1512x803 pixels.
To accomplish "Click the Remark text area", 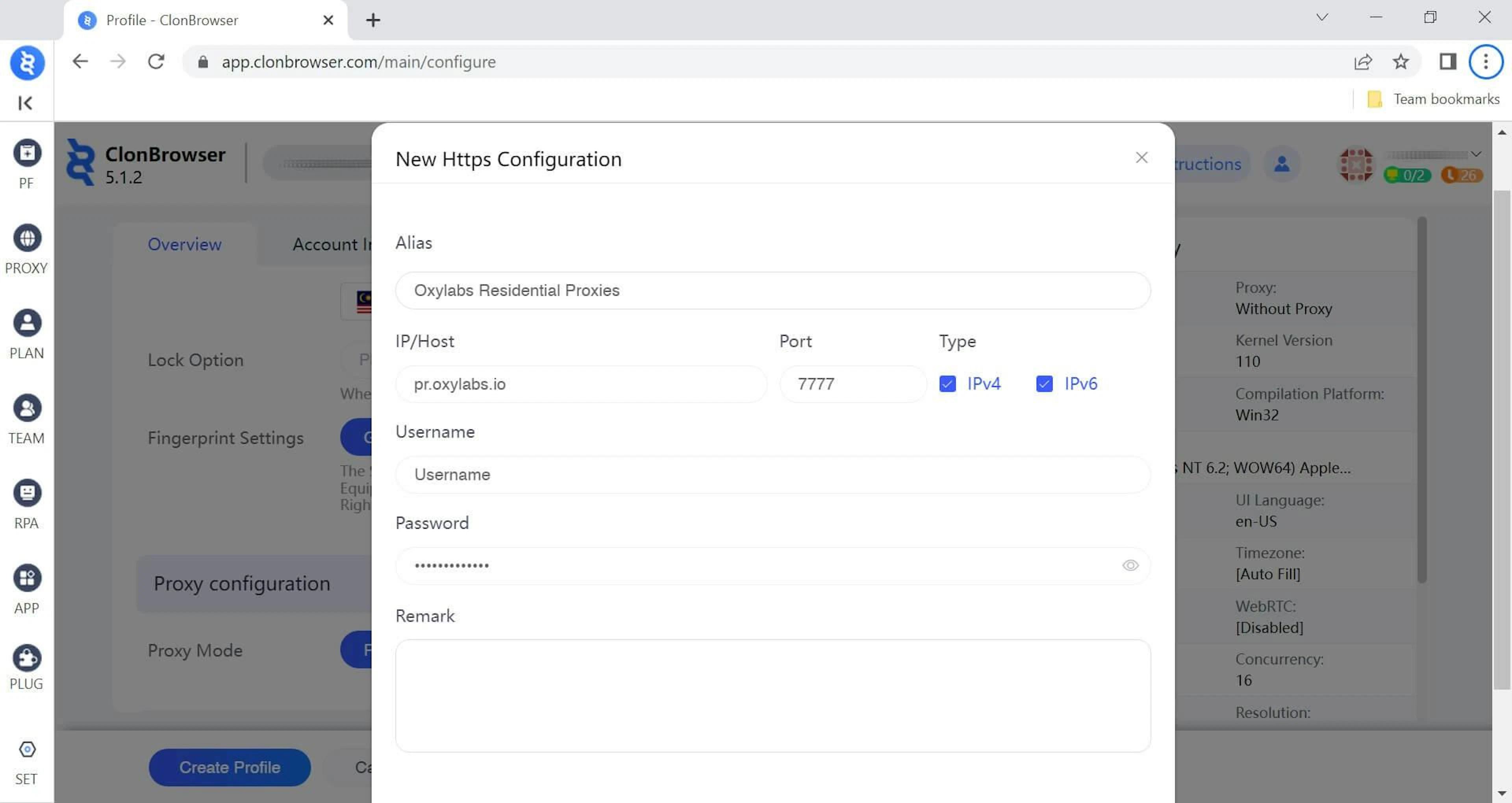I will (773, 696).
